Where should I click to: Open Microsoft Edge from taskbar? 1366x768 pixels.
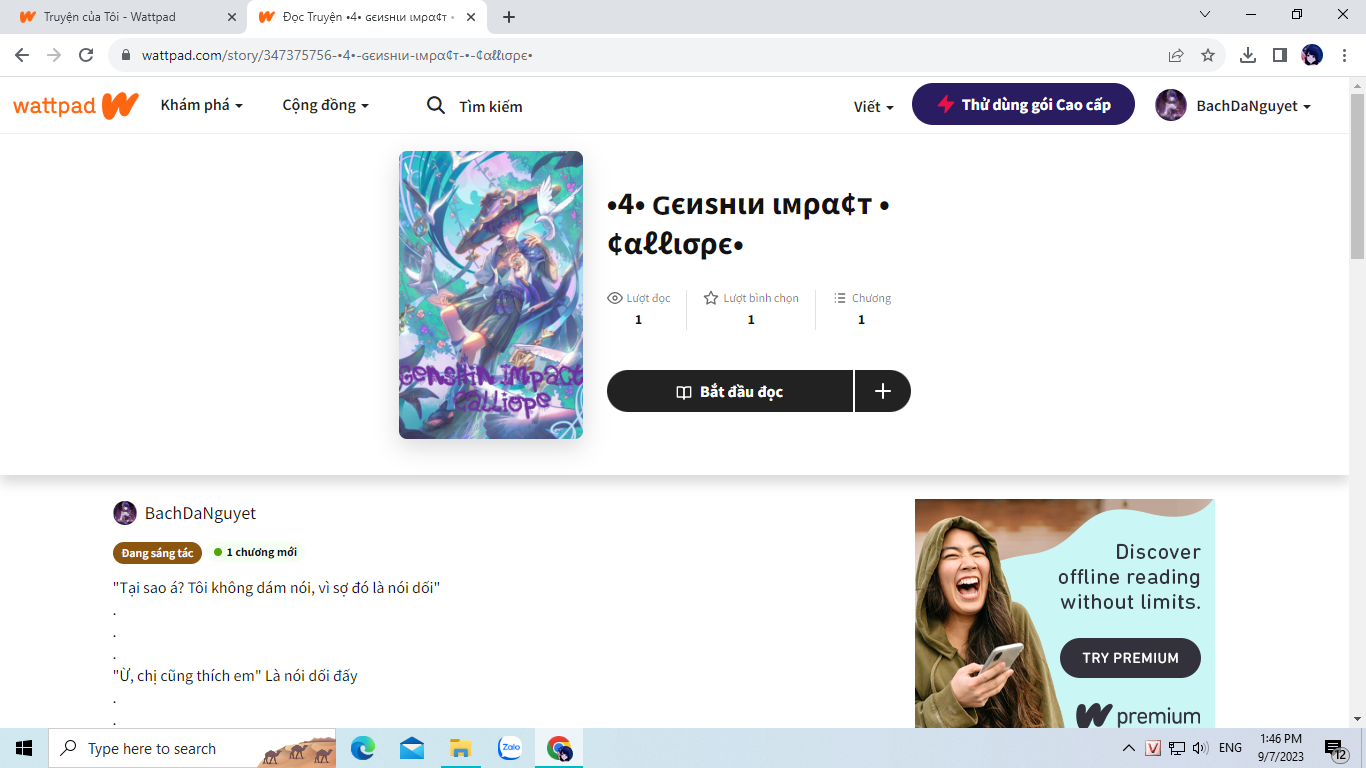pos(363,748)
